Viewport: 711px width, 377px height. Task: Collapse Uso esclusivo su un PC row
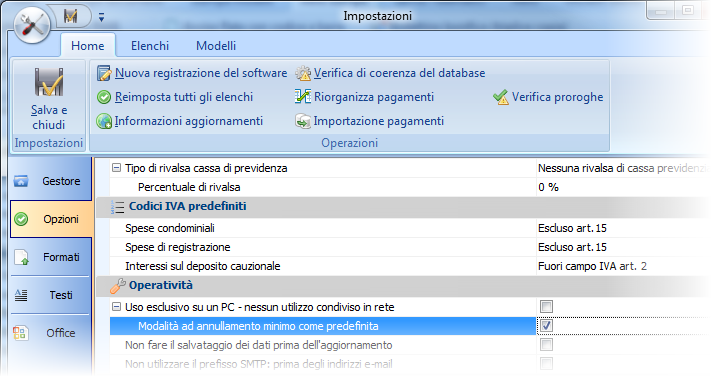pyautogui.click(x=117, y=307)
